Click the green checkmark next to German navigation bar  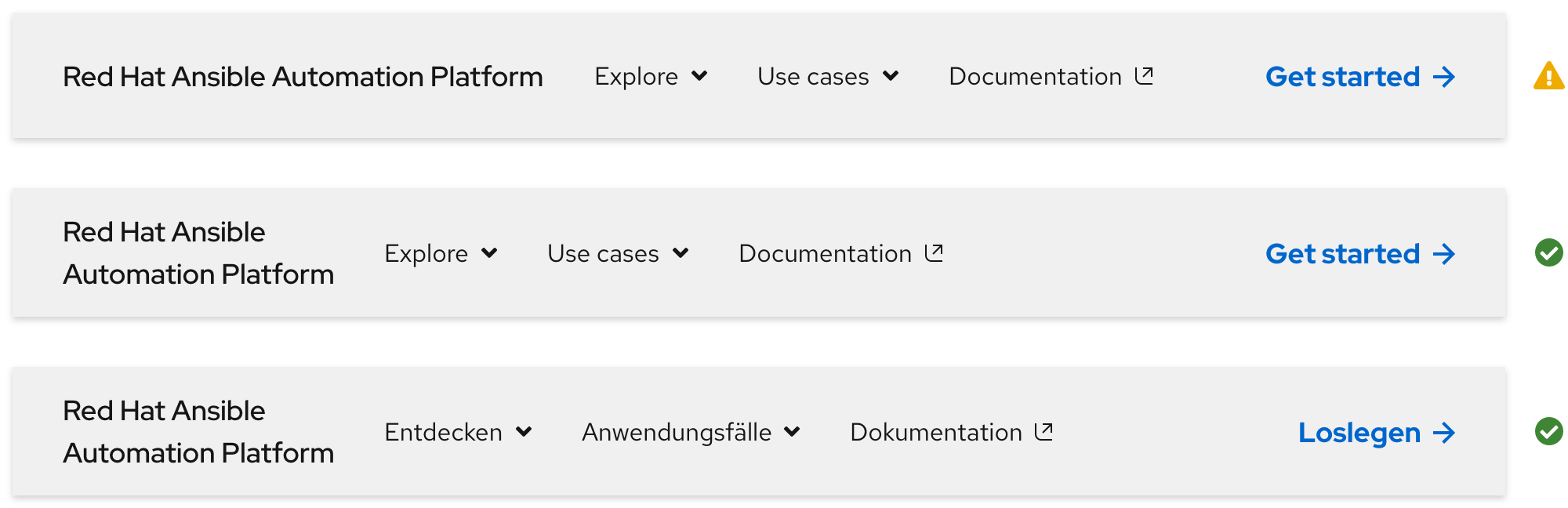point(1548,432)
